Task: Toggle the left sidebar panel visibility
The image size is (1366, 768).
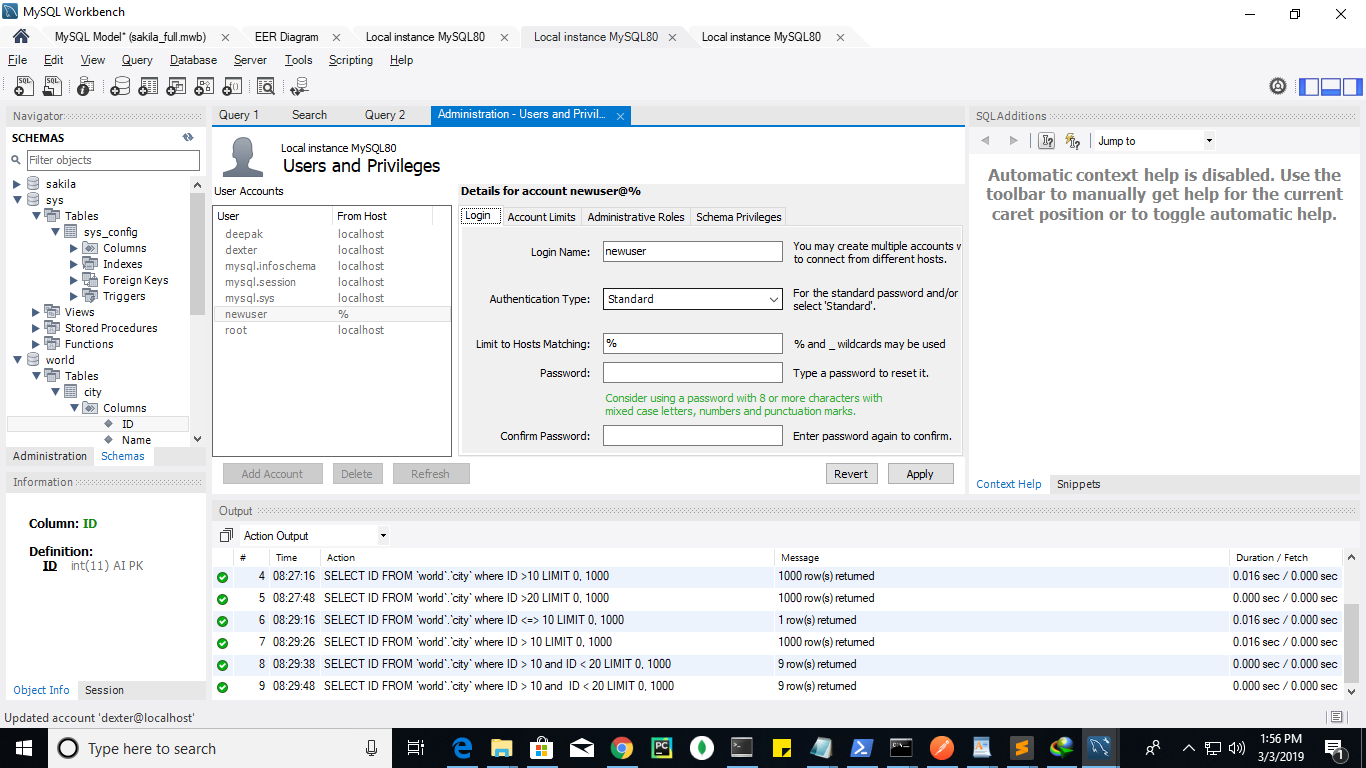Action: tap(1309, 86)
